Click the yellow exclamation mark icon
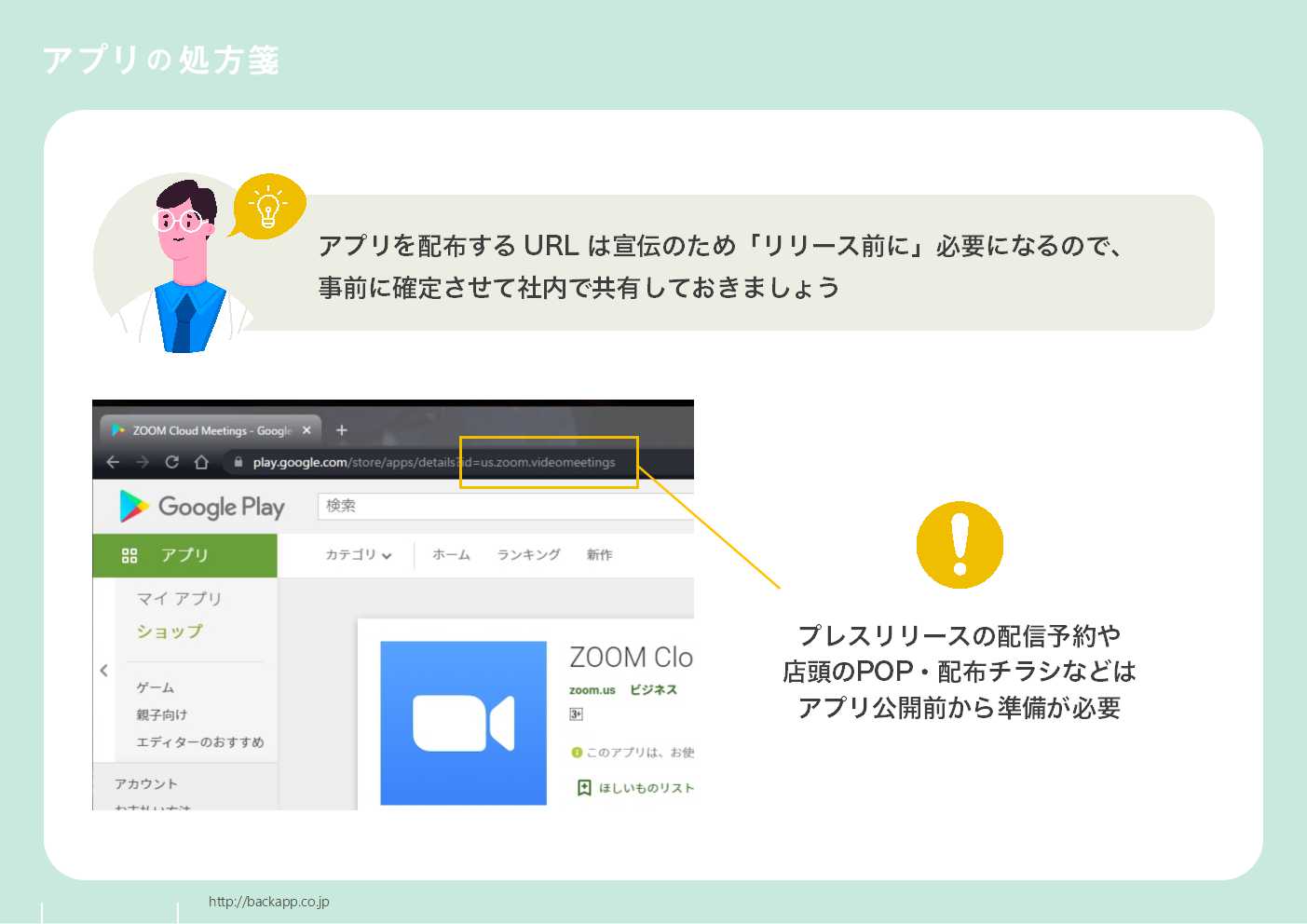The height and width of the screenshot is (924, 1307). (x=960, y=545)
